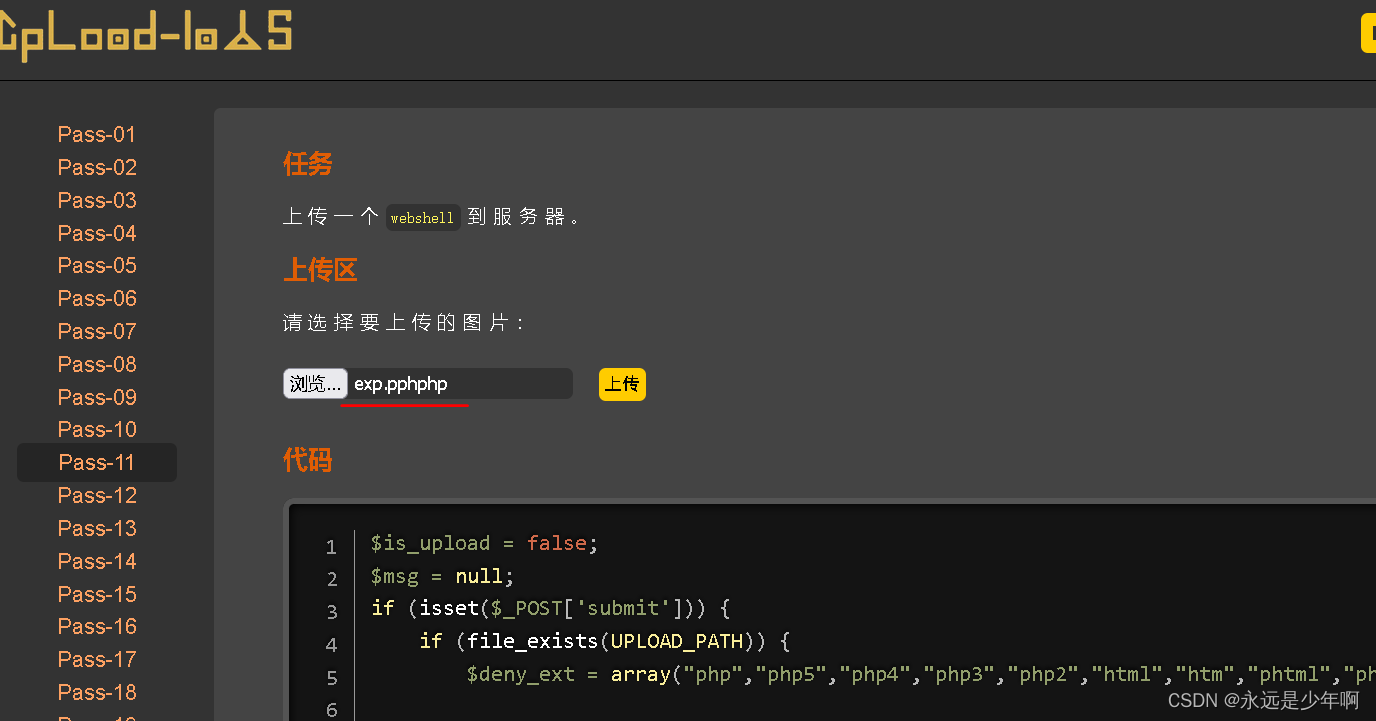Click the file_exists(UPLOAD_PATH) code line
This screenshot has width=1376, height=721.
[605, 641]
